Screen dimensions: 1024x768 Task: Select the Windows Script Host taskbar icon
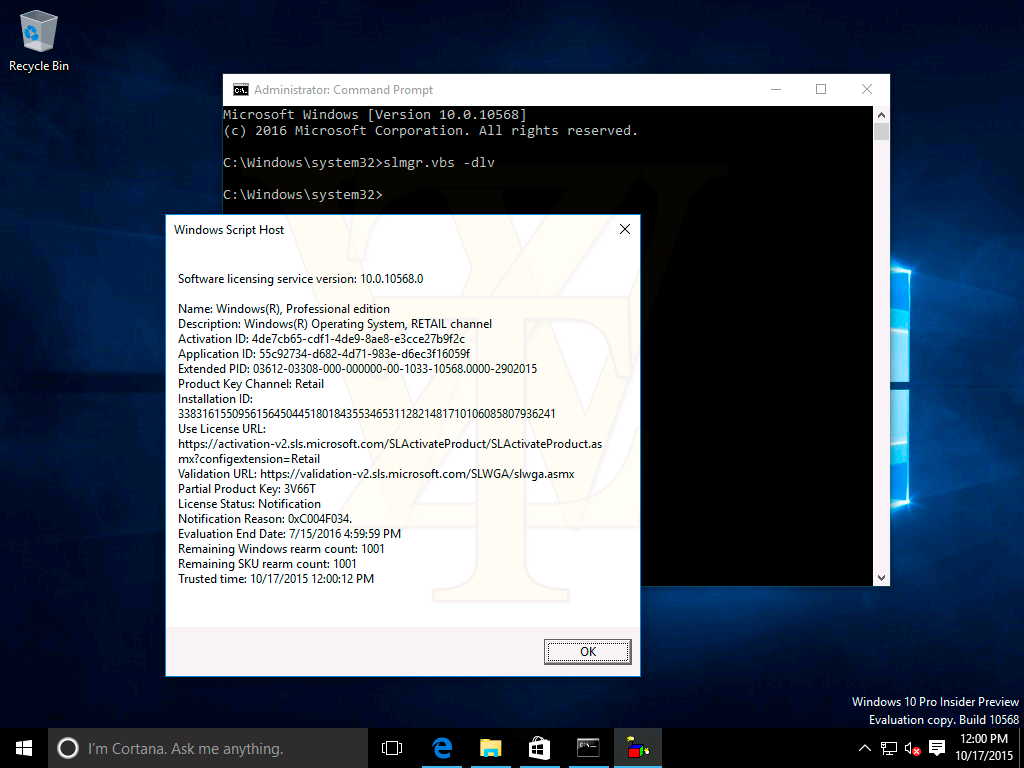[x=637, y=748]
